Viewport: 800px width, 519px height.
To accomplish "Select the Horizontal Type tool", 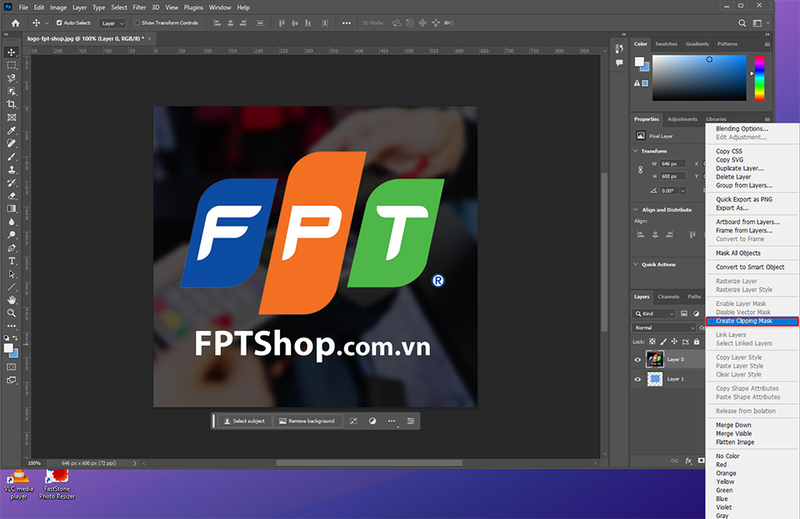I will pos(11,261).
